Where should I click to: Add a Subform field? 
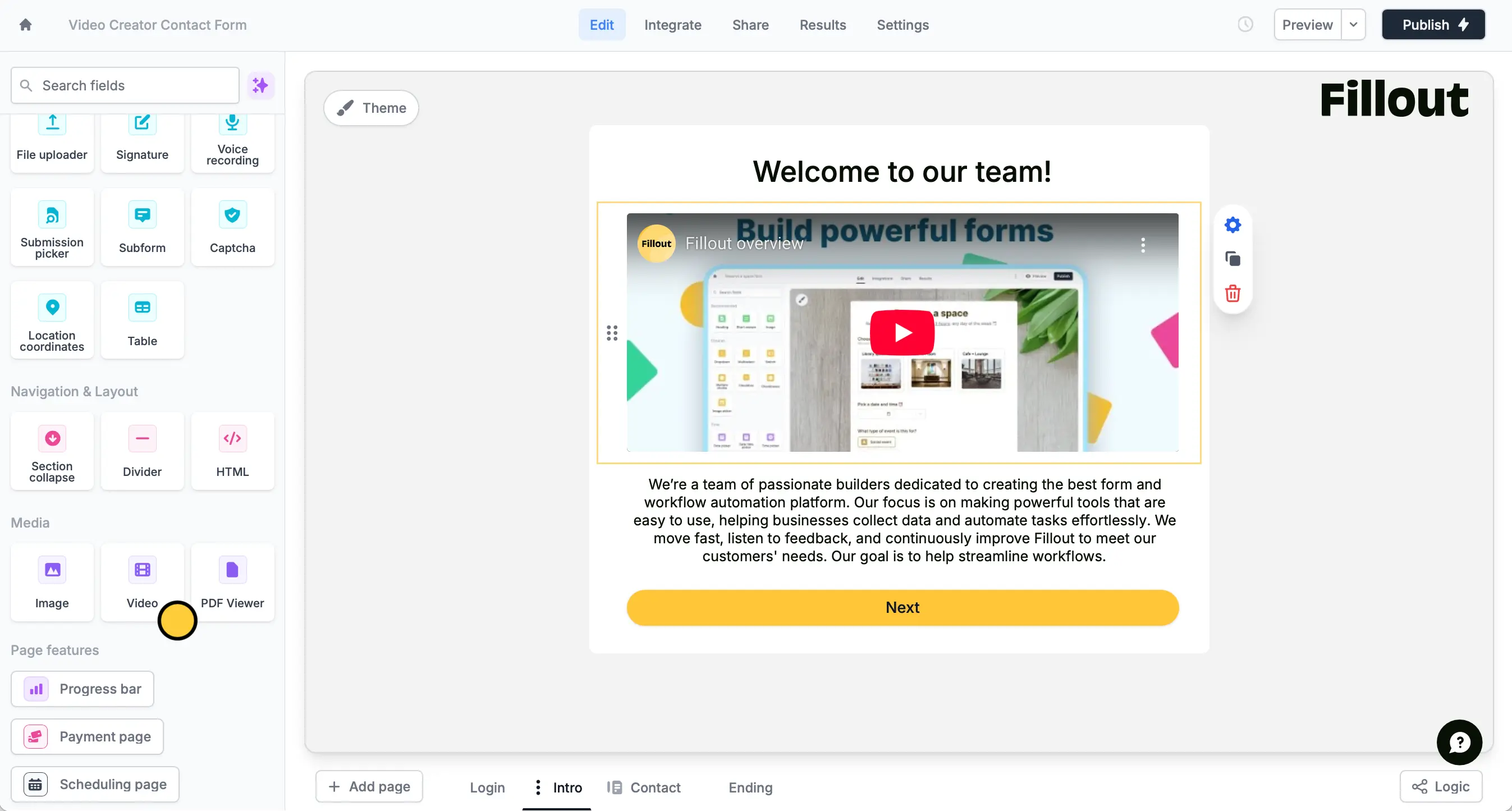pos(142,227)
